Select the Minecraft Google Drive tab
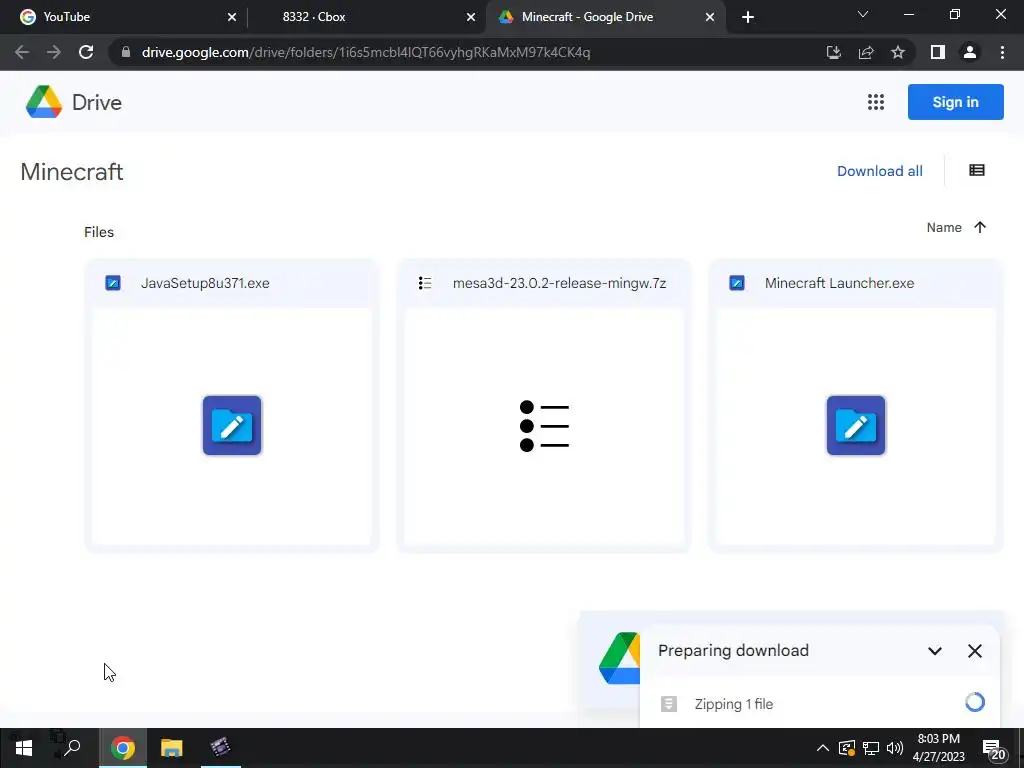Viewport: 1024px width, 768px height. click(605, 17)
